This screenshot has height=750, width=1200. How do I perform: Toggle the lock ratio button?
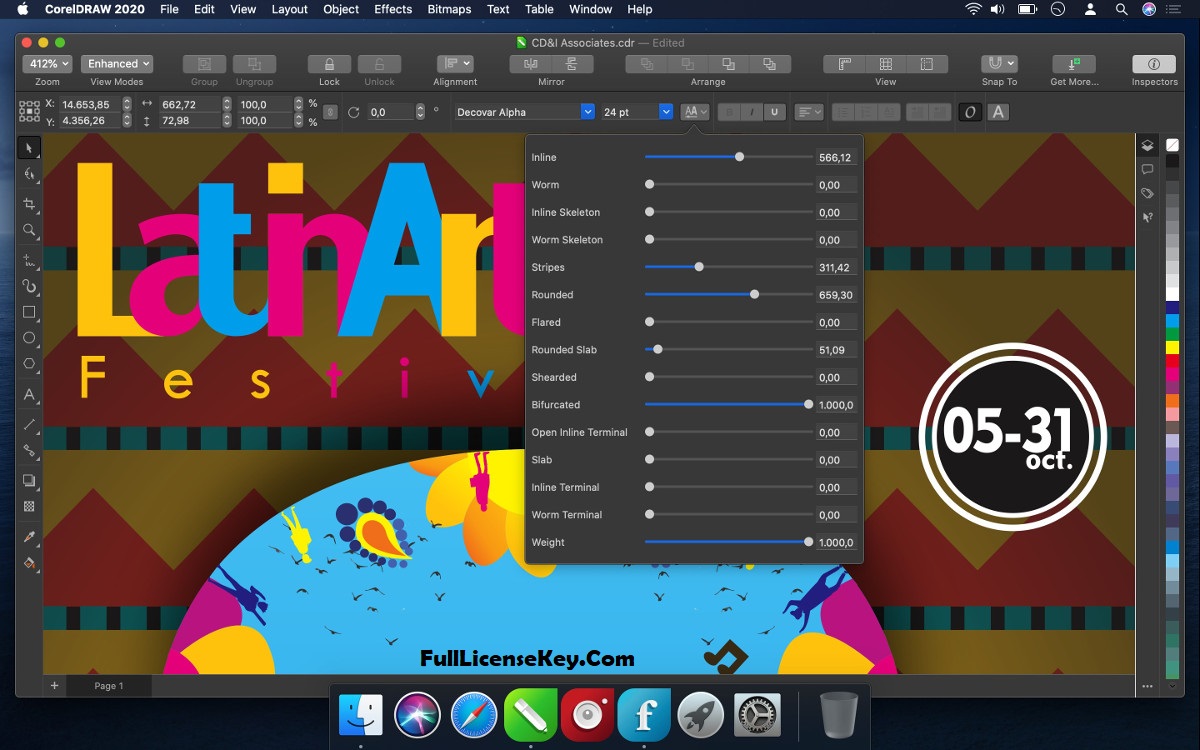tap(331, 112)
